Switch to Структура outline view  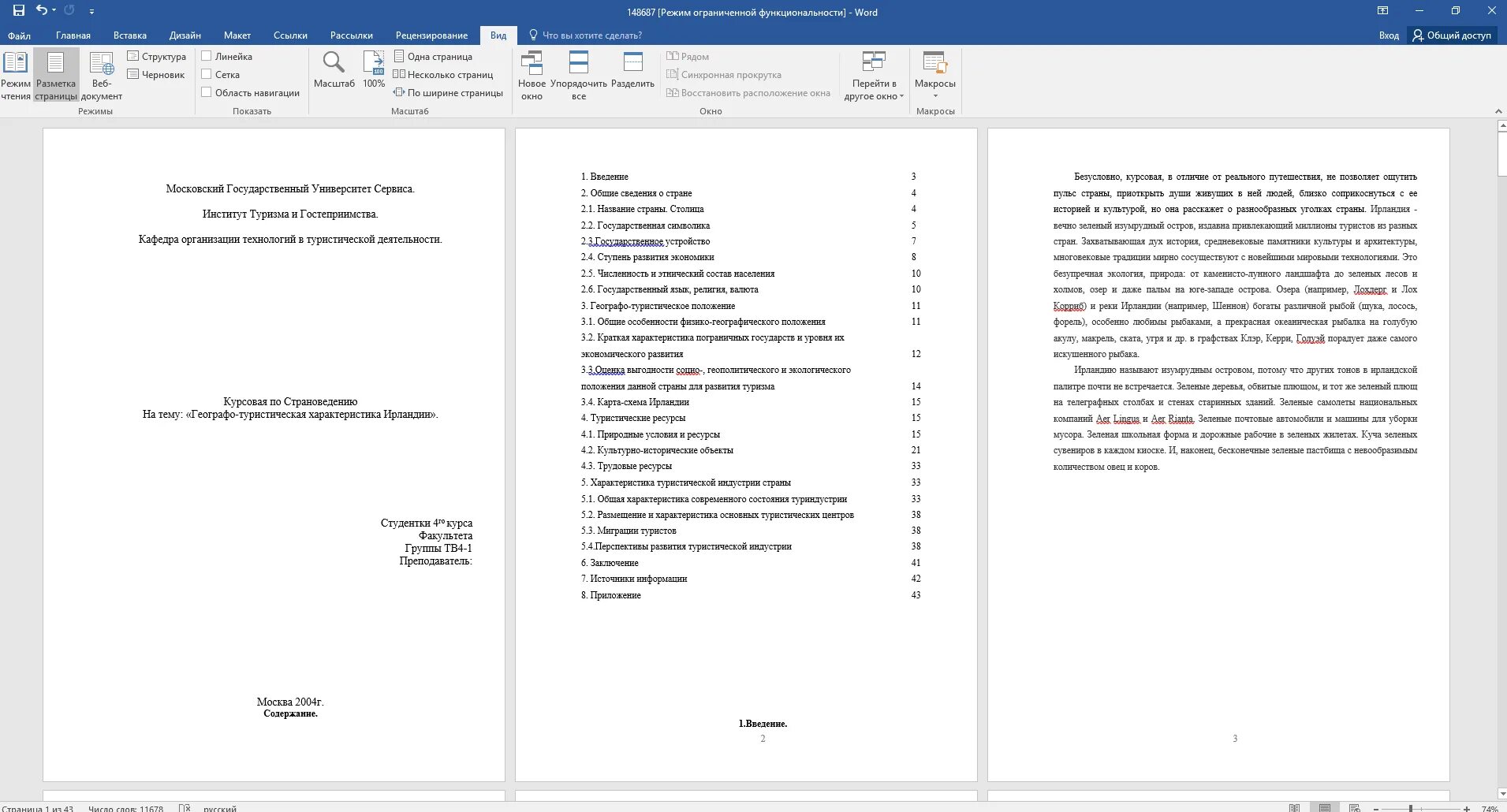157,57
